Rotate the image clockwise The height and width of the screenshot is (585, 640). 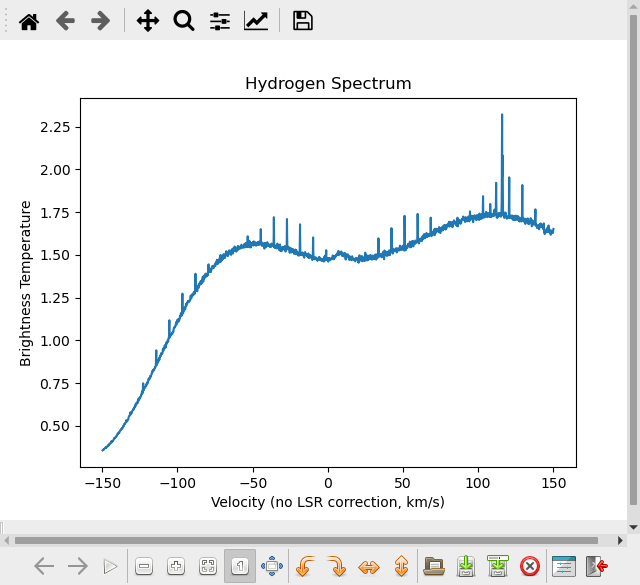coord(337,566)
